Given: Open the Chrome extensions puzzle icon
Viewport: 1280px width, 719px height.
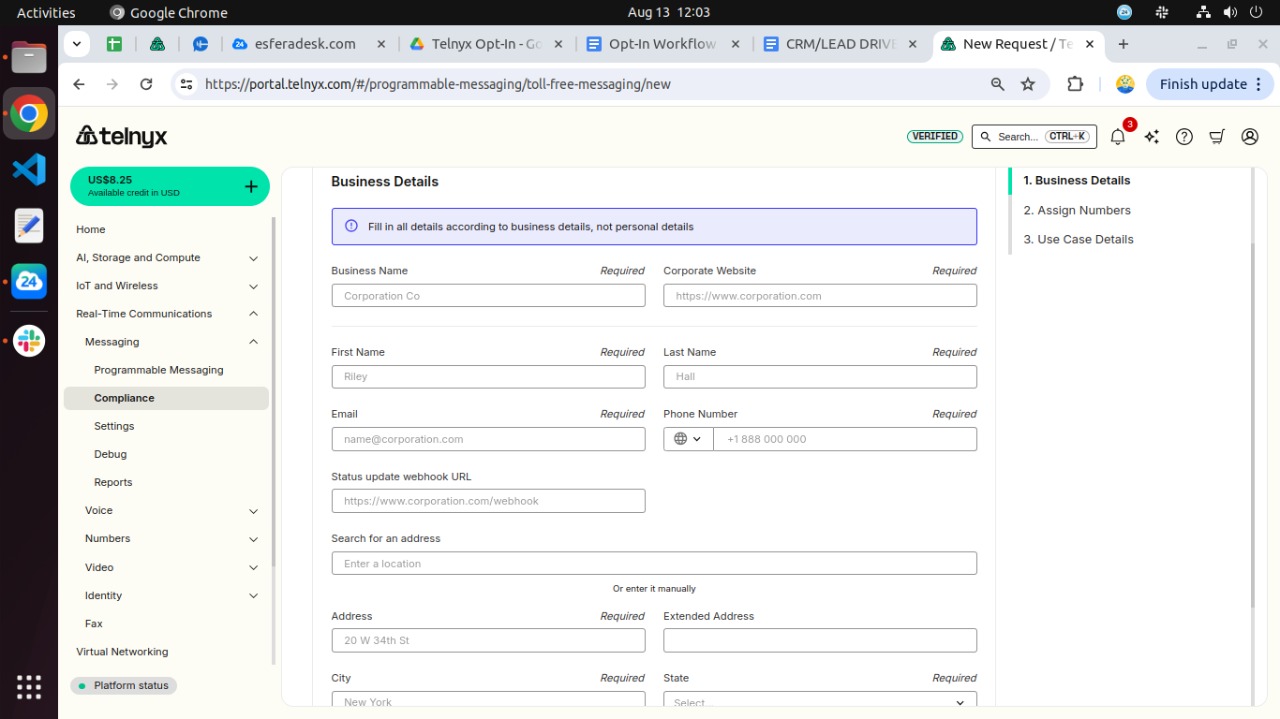Looking at the screenshot, I should click(x=1075, y=84).
